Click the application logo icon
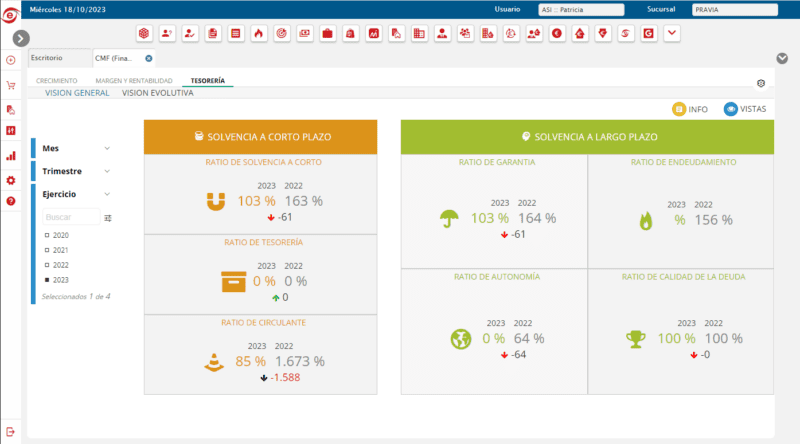The image size is (800, 444). 10,15
